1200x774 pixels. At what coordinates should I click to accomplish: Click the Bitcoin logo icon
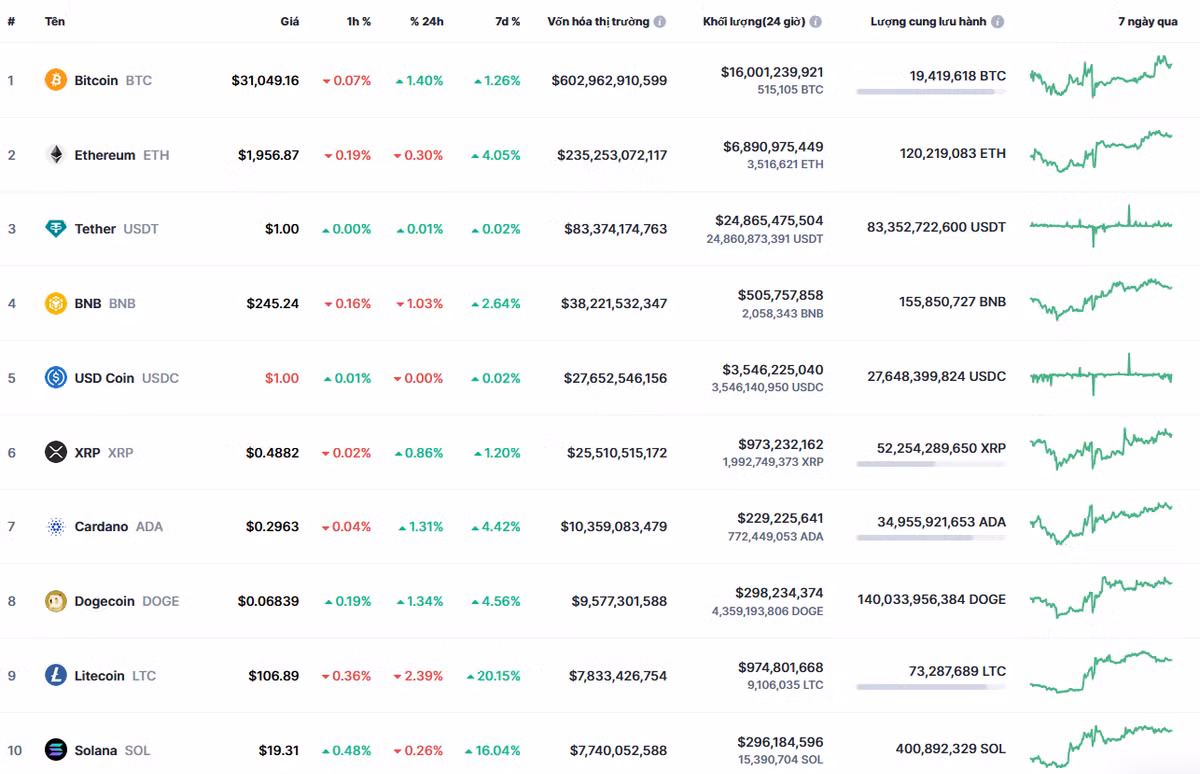tap(55, 80)
